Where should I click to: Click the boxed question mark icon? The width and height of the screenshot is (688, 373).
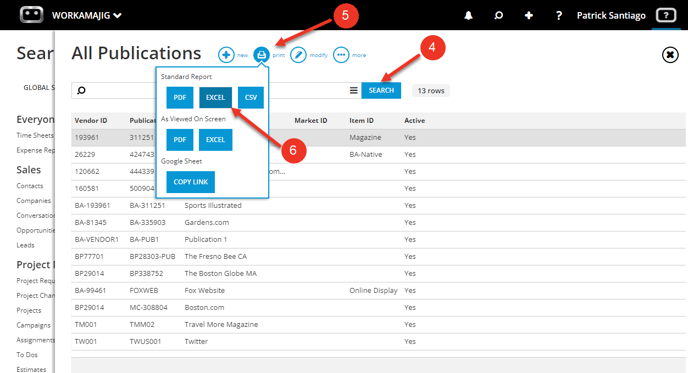coord(666,15)
